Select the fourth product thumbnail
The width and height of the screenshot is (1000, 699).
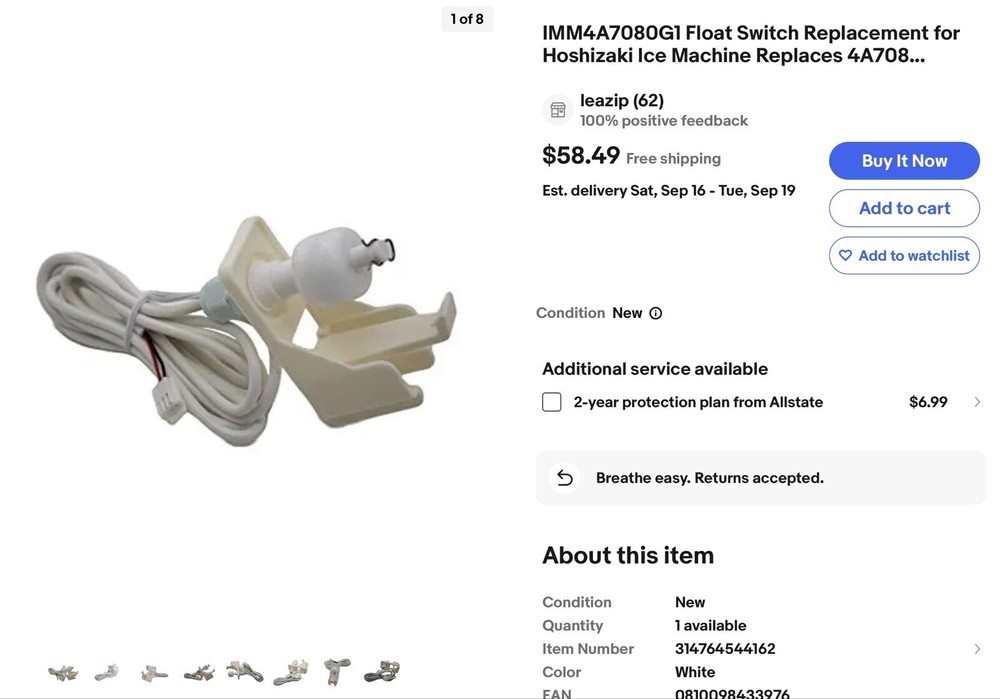pos(199,672)
